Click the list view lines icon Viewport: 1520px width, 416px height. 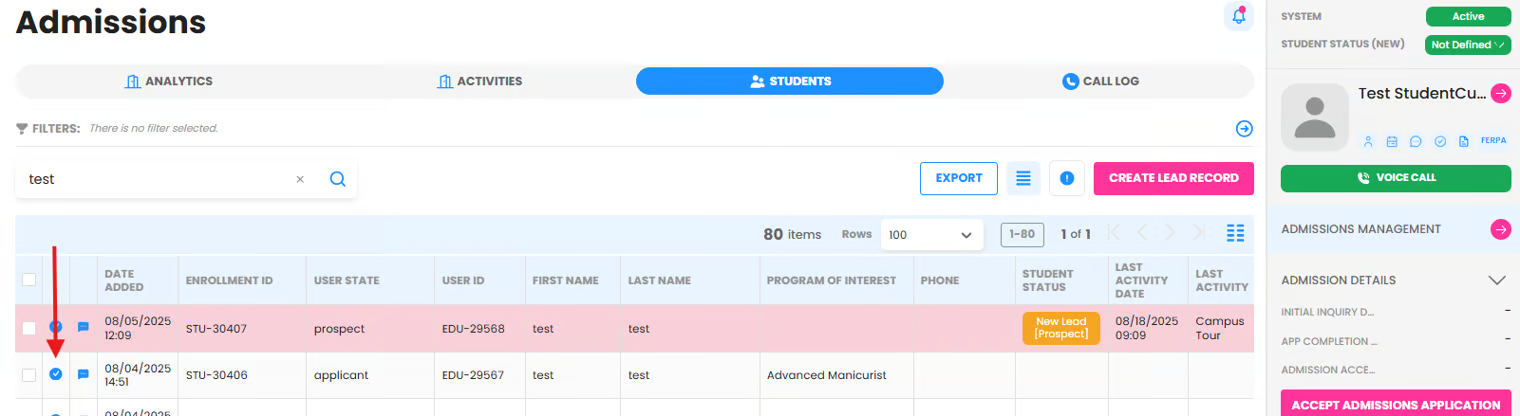click(1023, 178)
